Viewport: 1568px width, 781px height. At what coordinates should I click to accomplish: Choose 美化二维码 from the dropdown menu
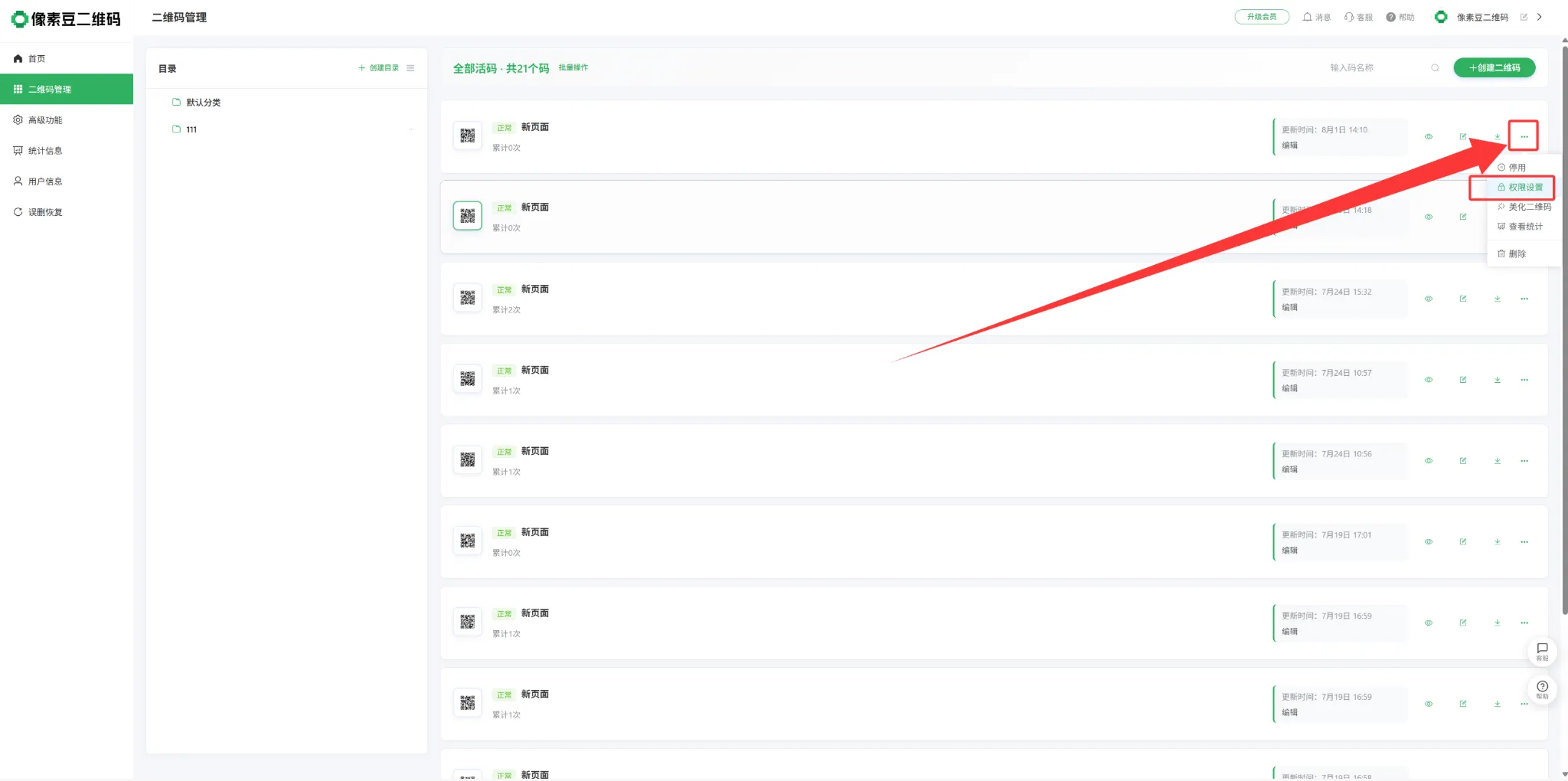point(1524,207)
